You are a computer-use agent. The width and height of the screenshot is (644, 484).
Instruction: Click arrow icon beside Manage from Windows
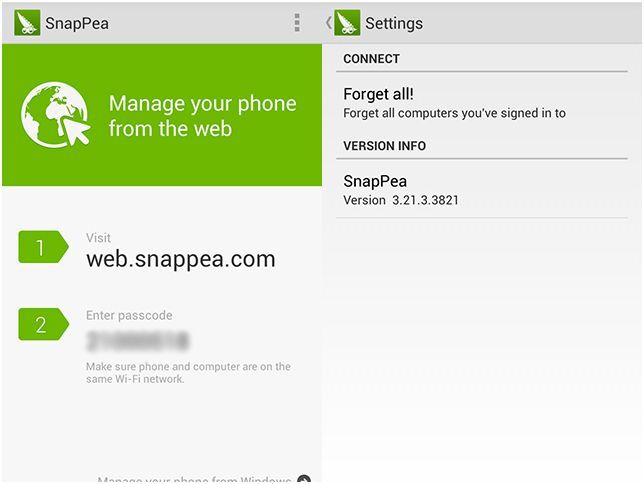click(x=304, y=481)
